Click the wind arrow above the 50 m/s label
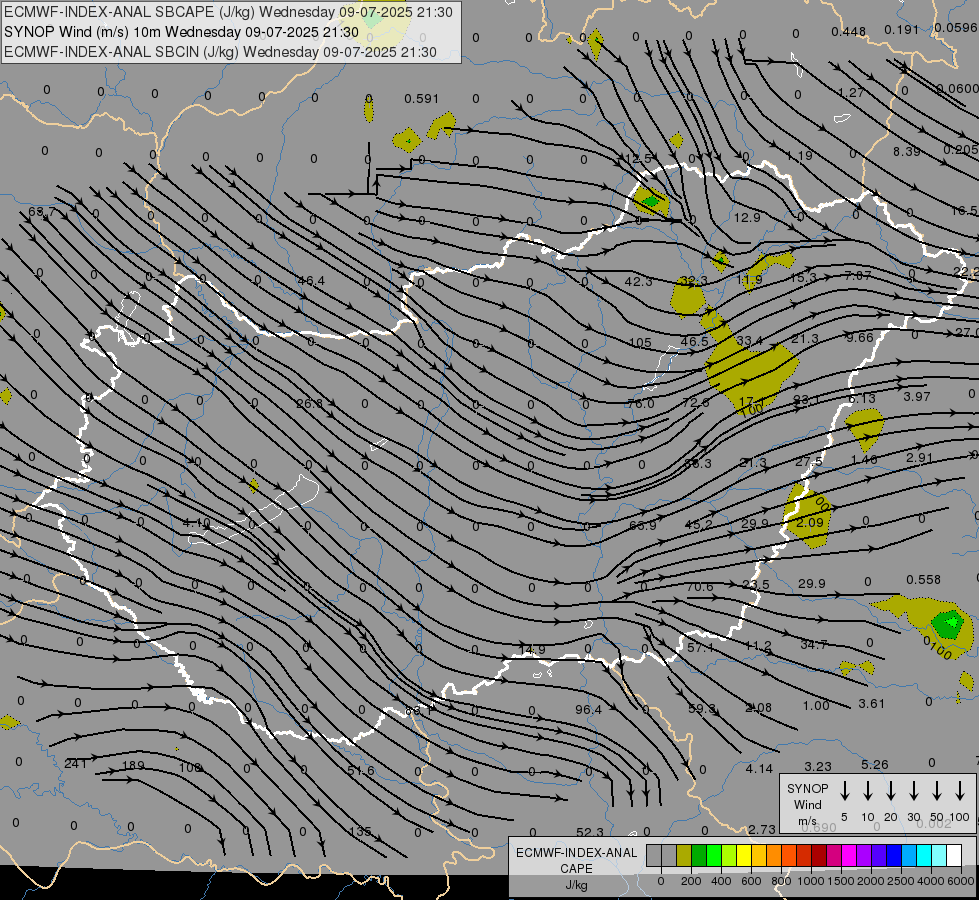The height and width of the screenshot is (900, 979). pyautogui.click(x=937, y=790)
